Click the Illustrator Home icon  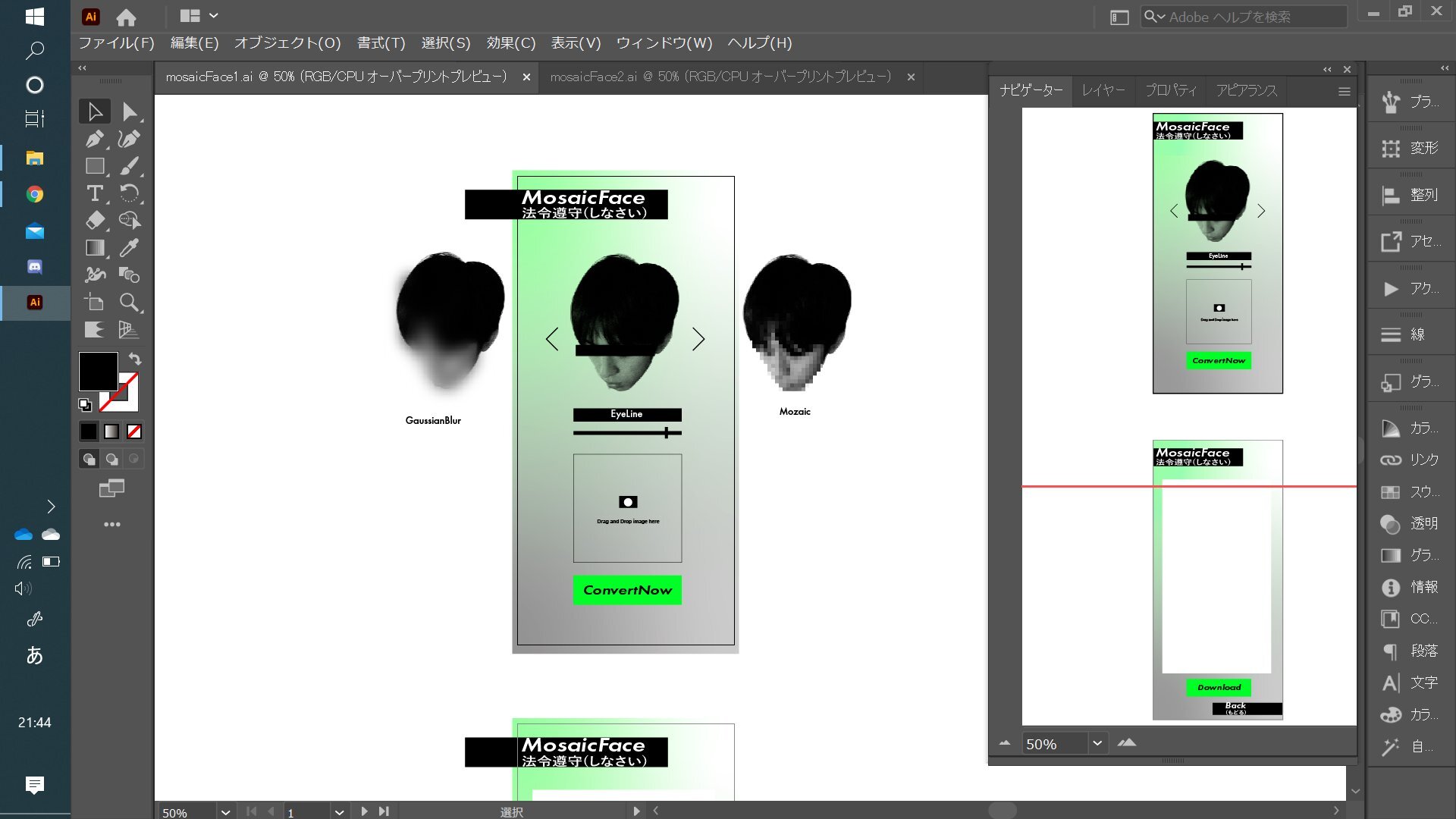tap(126, 17)
